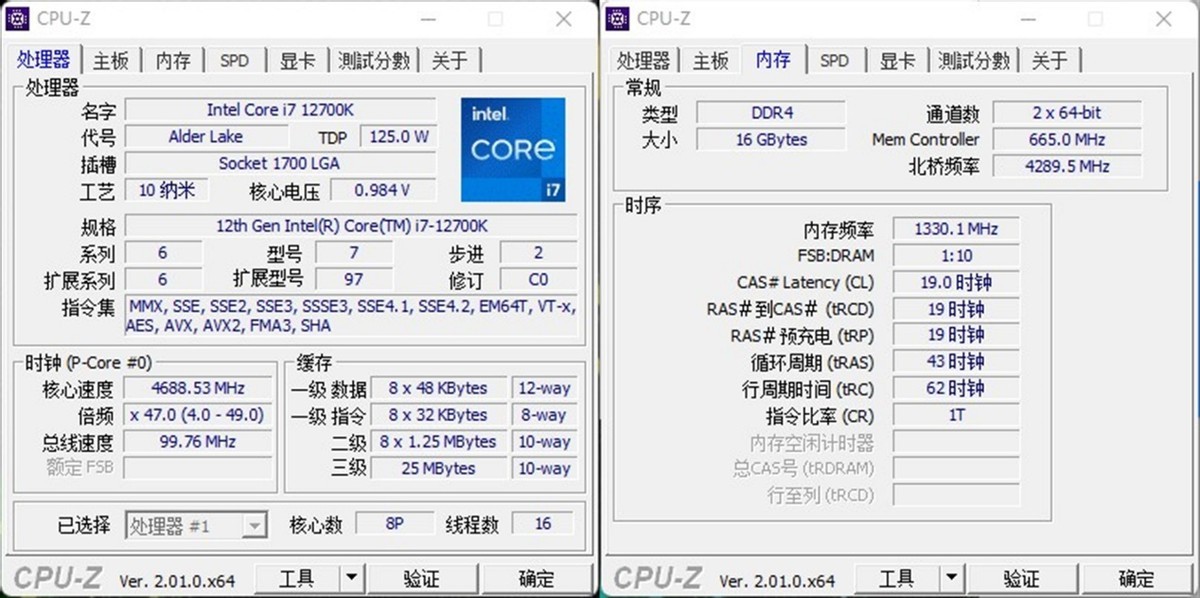This screenshot has width=1200, height=598.
Task: Click the 验证 button in the right window
Action: (x=1022, y=577)
